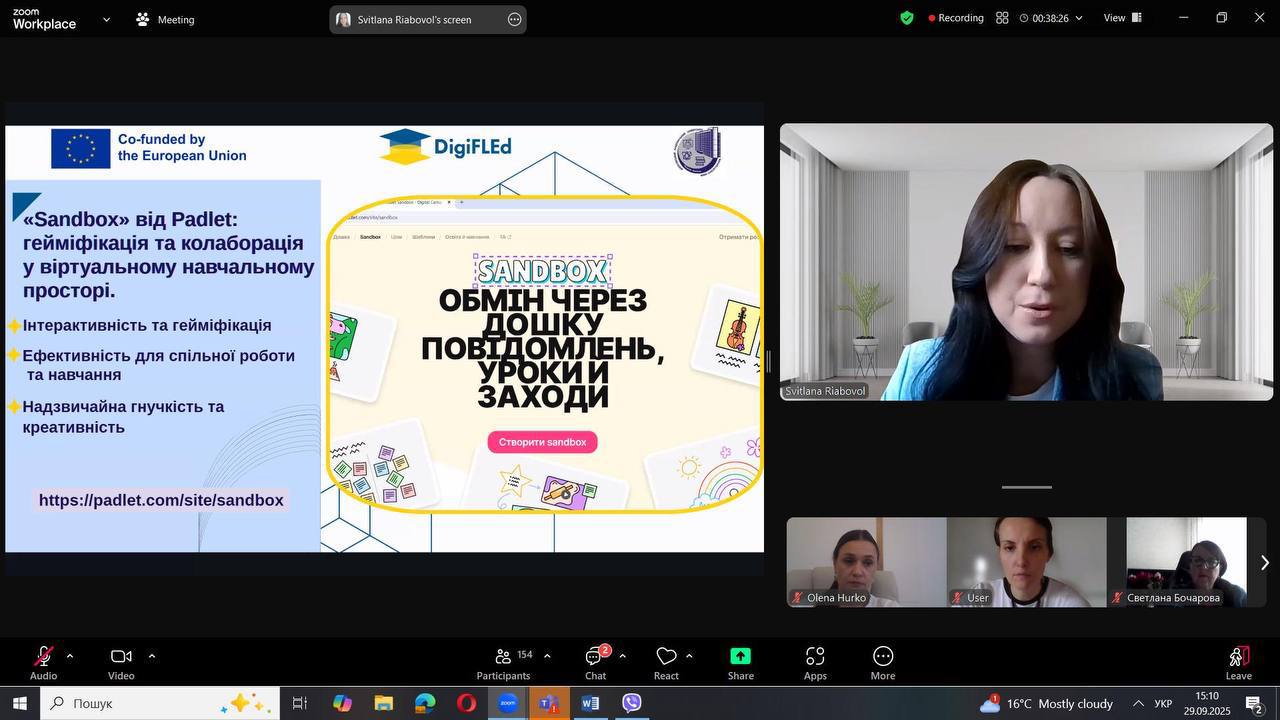Open the View layout menu

click(x=1121, y=18)
